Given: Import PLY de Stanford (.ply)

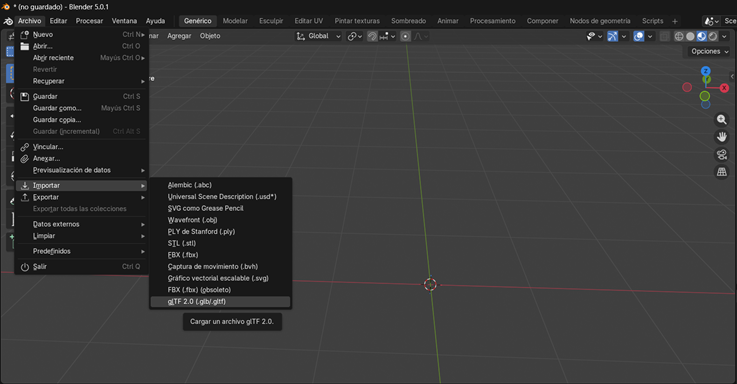Looking at the screenshot, I should pos(220,232).
